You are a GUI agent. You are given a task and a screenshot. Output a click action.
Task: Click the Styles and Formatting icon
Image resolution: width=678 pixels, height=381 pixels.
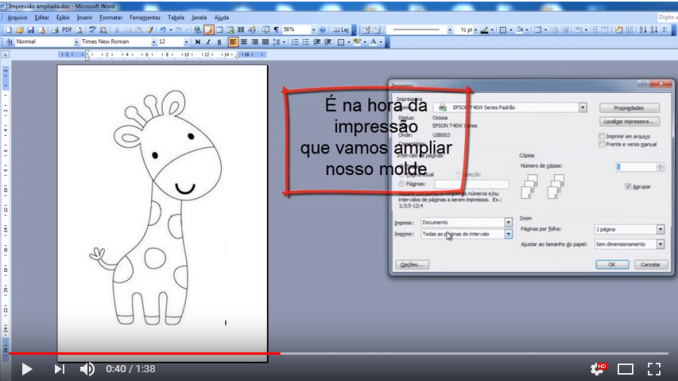pyautogui.click(x=9, y=42)
